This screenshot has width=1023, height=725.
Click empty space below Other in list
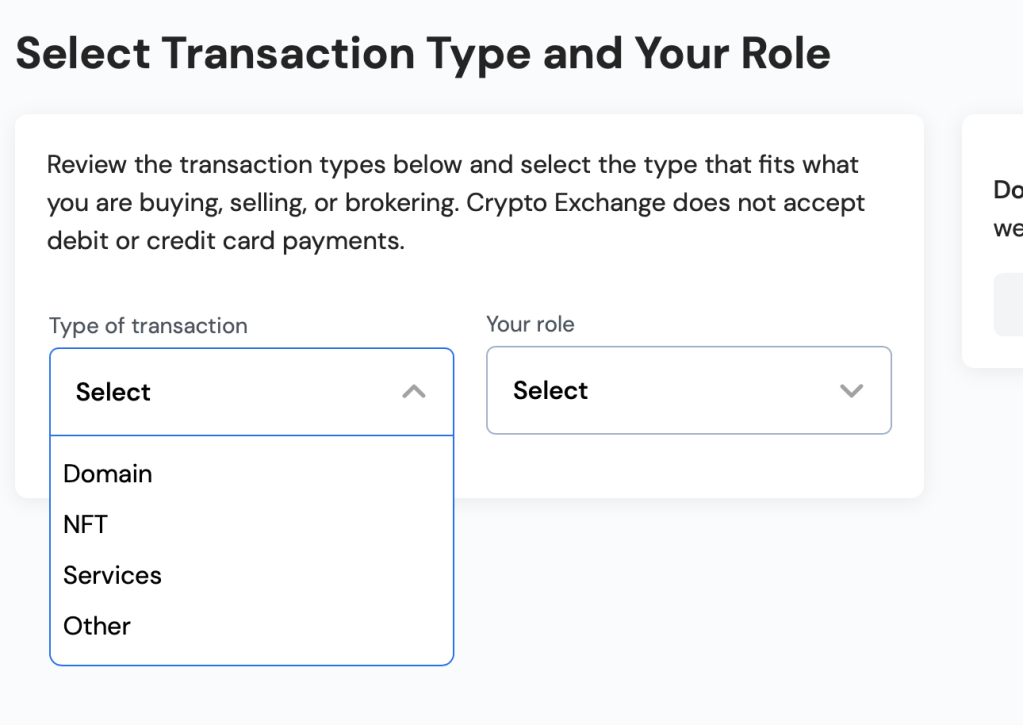click(x=251, y=652)
